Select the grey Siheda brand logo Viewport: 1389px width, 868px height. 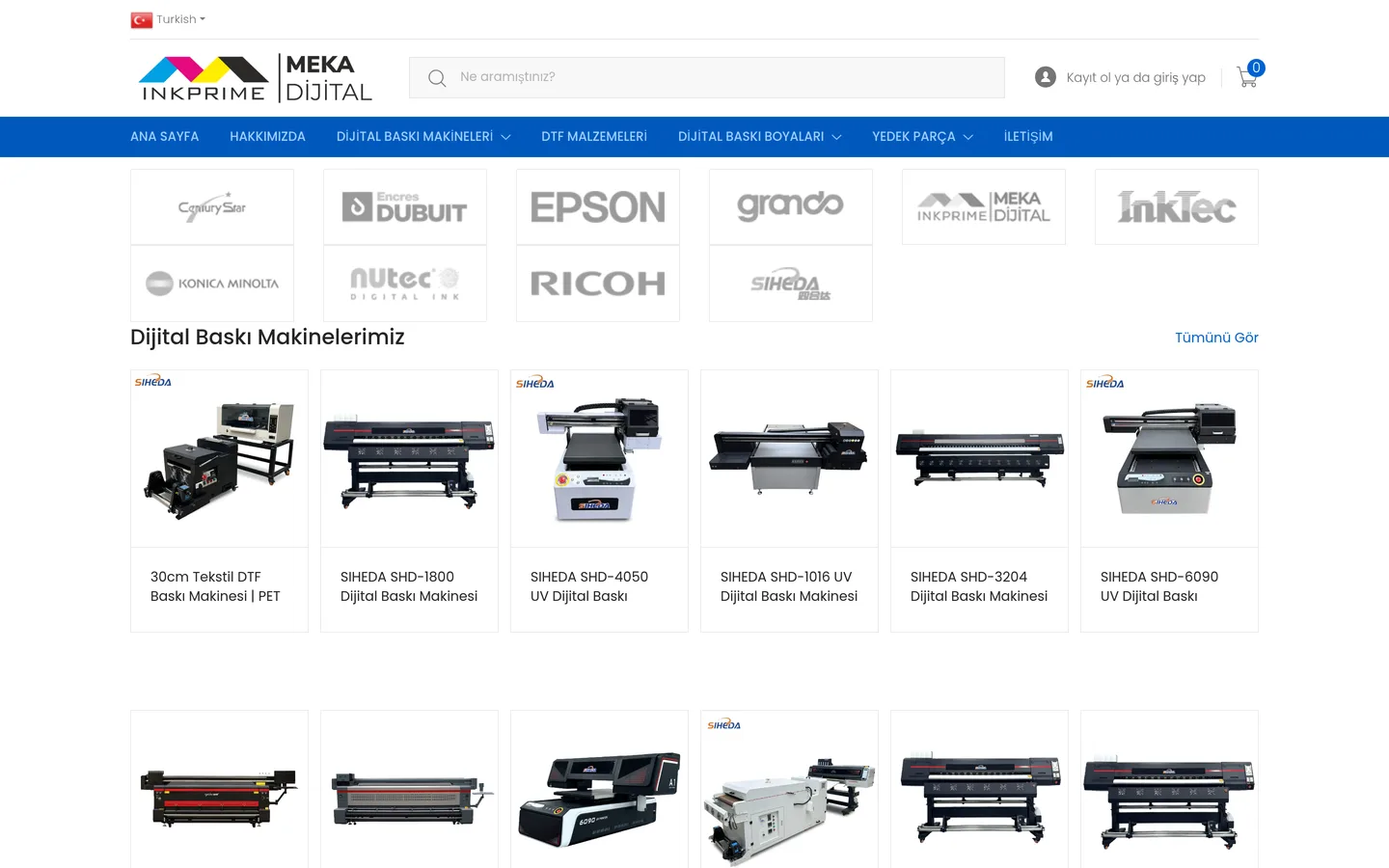tap(791, 284)
